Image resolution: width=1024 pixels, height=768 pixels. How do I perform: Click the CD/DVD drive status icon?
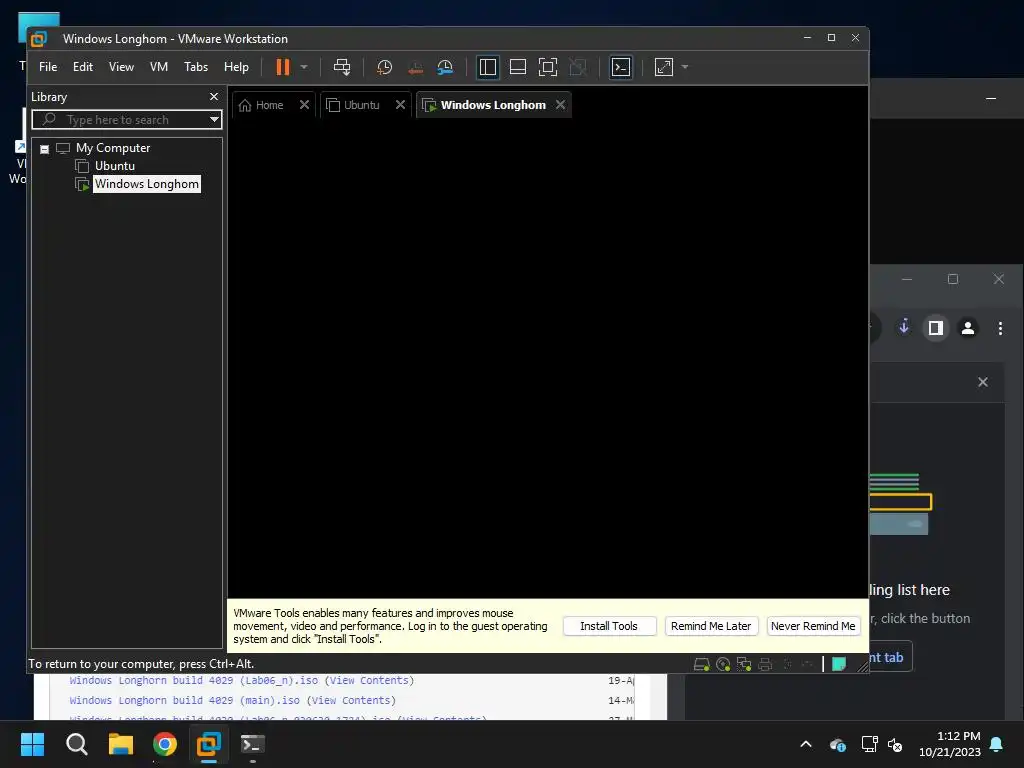(723, 665)
